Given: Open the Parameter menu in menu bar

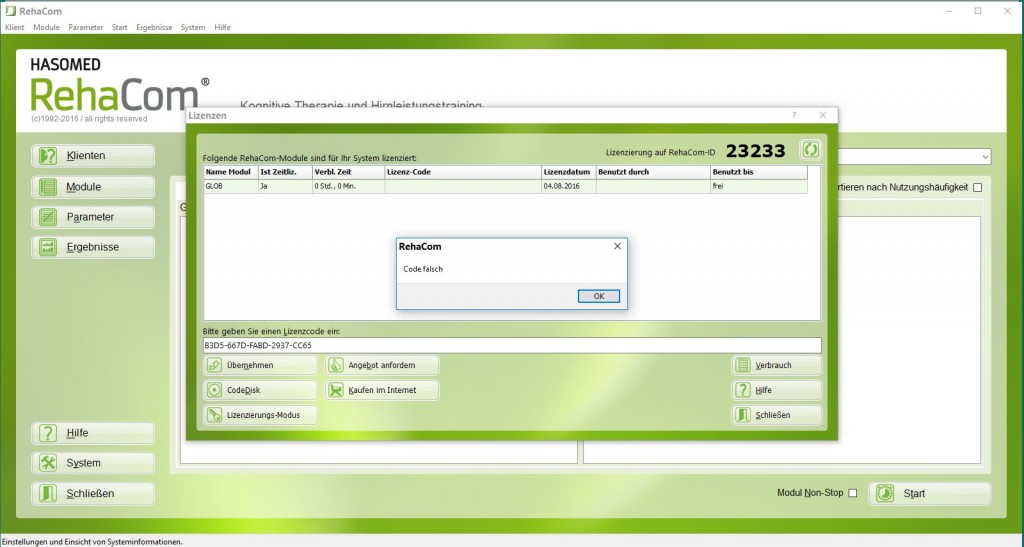Looking at the screenshot, I should click(86, 27).
